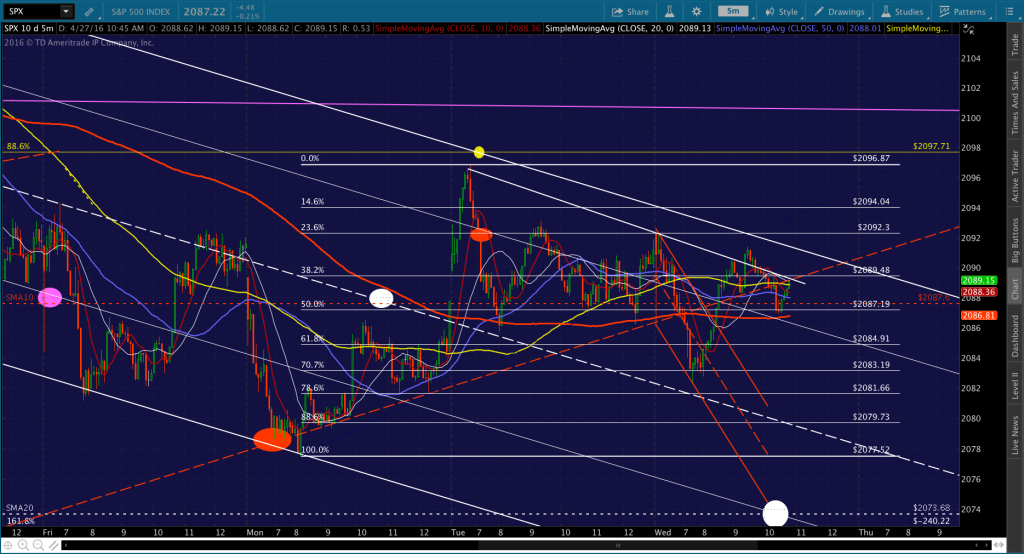Click the $2073.68 label at lower right
This screenshot has width=1024, height=554.
click(931, 508)
